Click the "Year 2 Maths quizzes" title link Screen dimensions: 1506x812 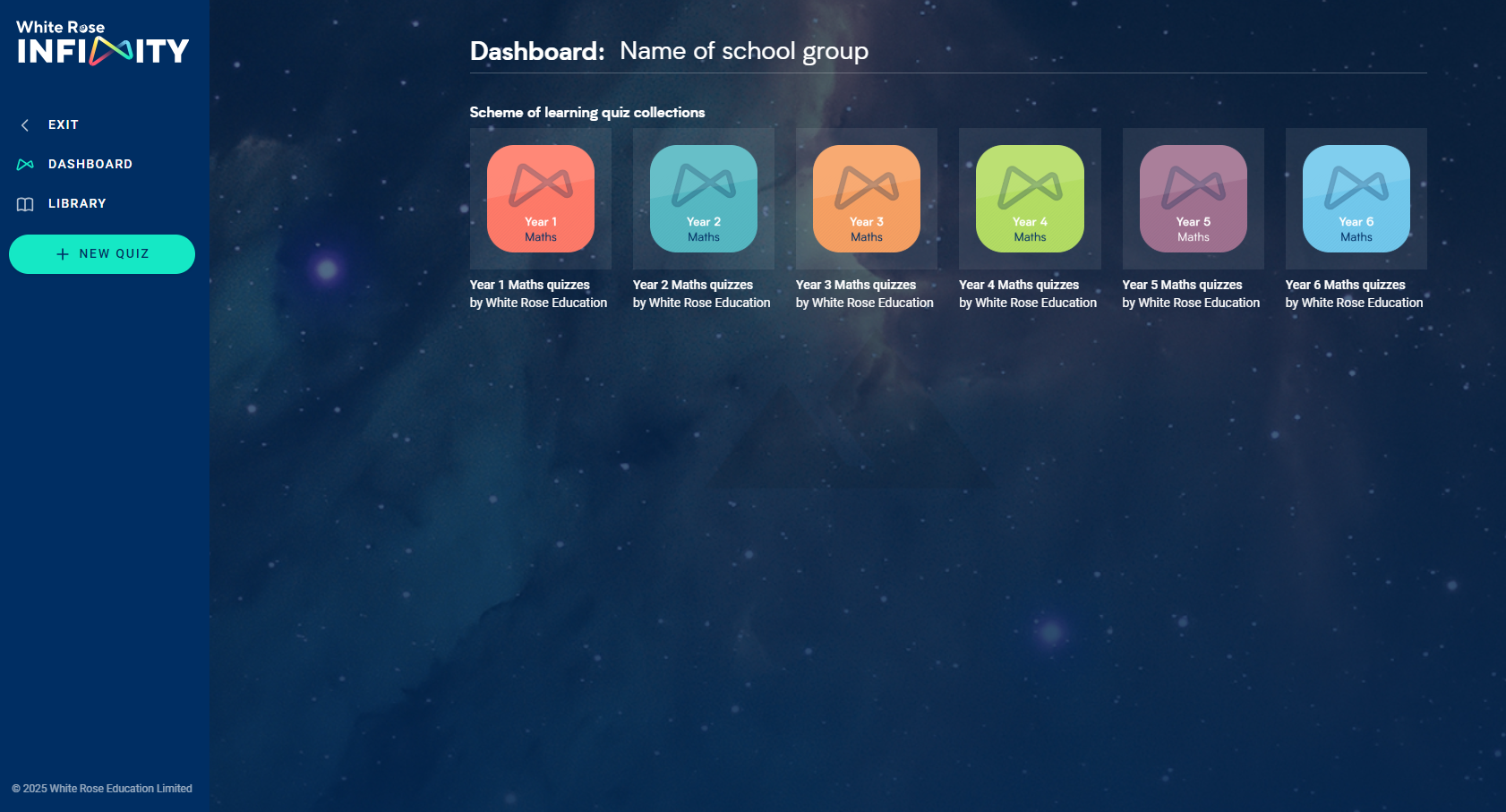pyautogui.click(x=692, y=285)
